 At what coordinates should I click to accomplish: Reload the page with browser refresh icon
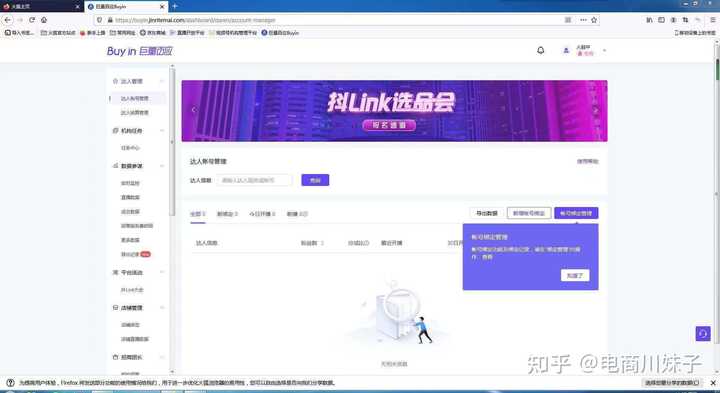(32, 20)
